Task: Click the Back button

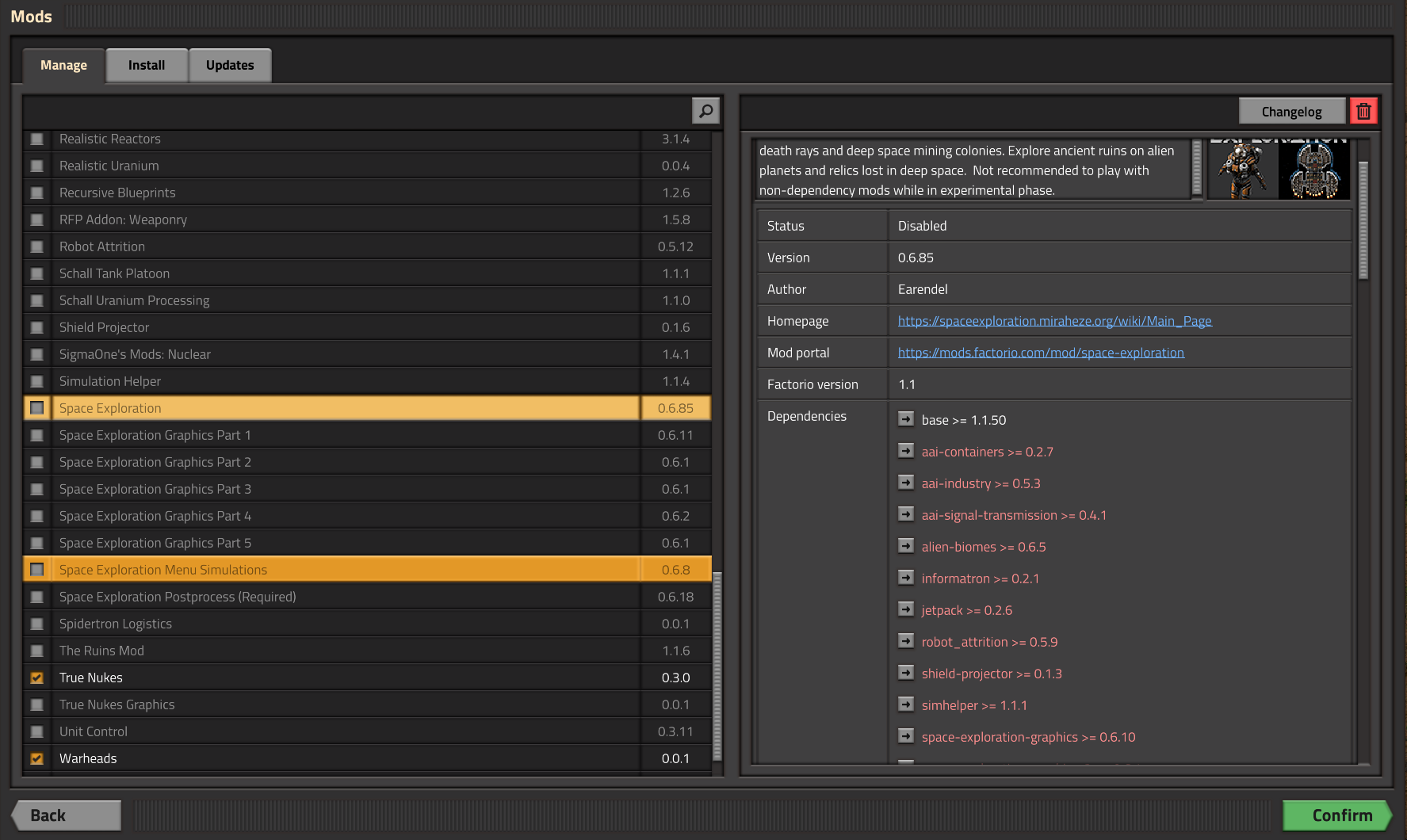Action: click(67, 815)
